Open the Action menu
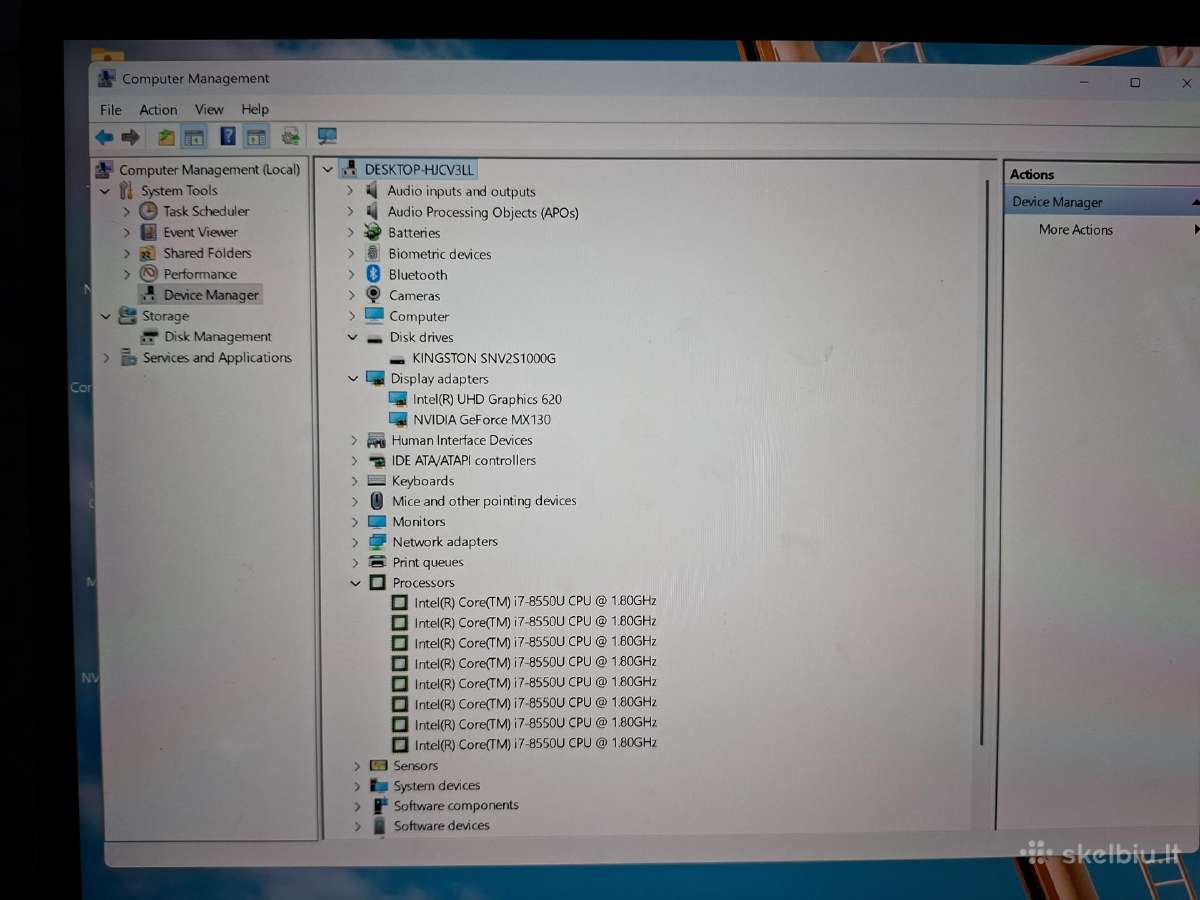 (x=158, y=110)
